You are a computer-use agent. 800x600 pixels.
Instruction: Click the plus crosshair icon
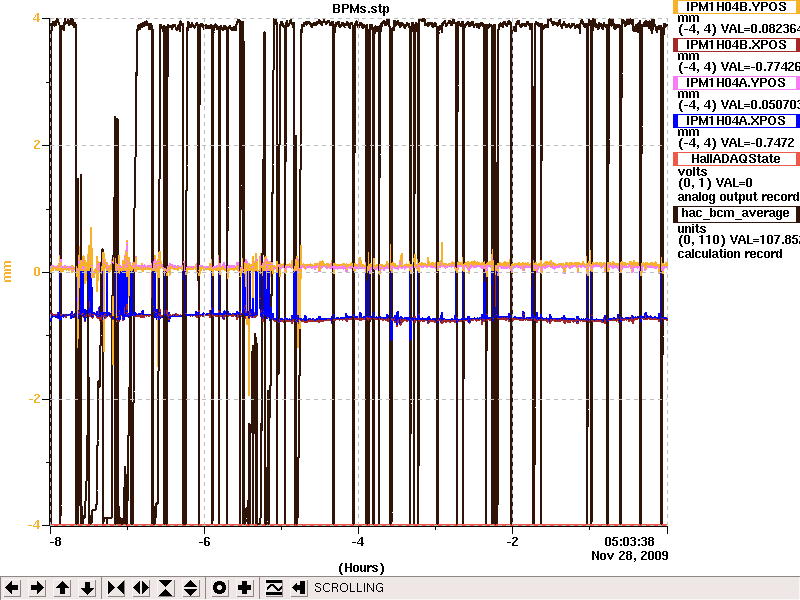tap(244, 588)
